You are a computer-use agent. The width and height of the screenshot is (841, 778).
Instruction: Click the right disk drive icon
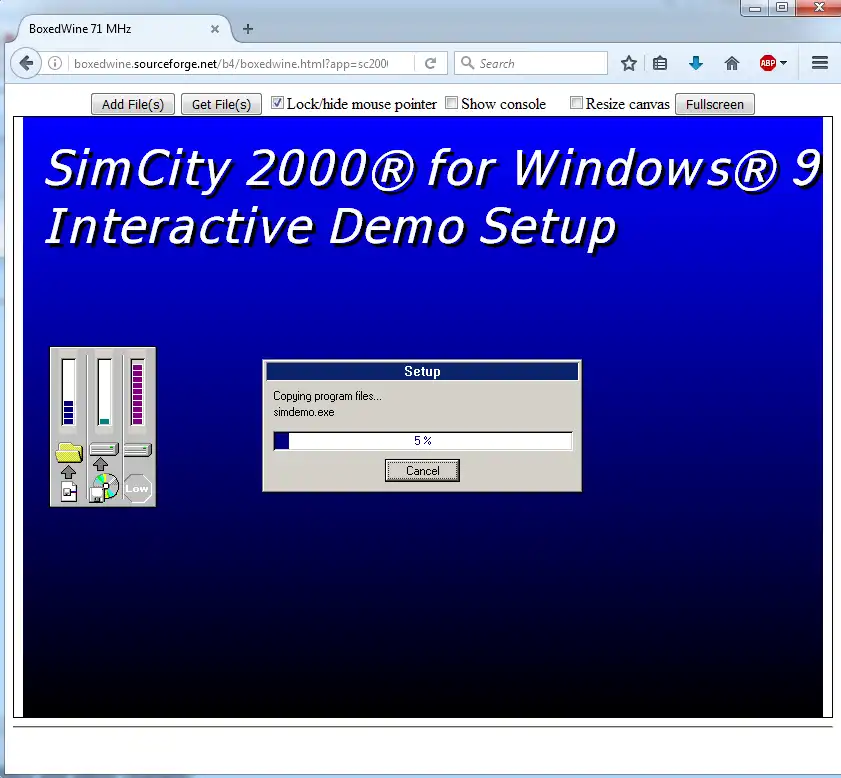point(138,449)
